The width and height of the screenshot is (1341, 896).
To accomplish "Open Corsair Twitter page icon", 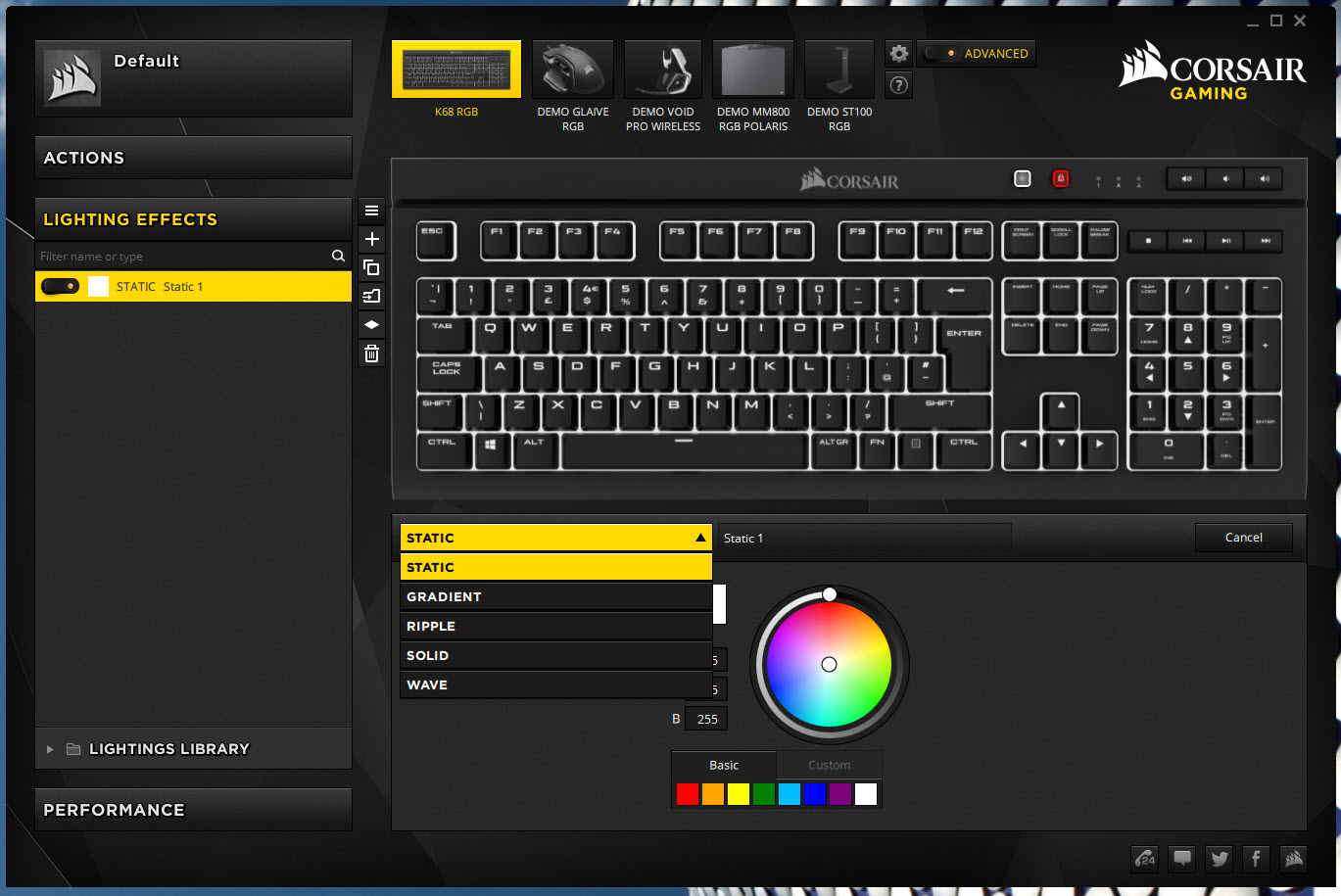I will coord(1220,859).
